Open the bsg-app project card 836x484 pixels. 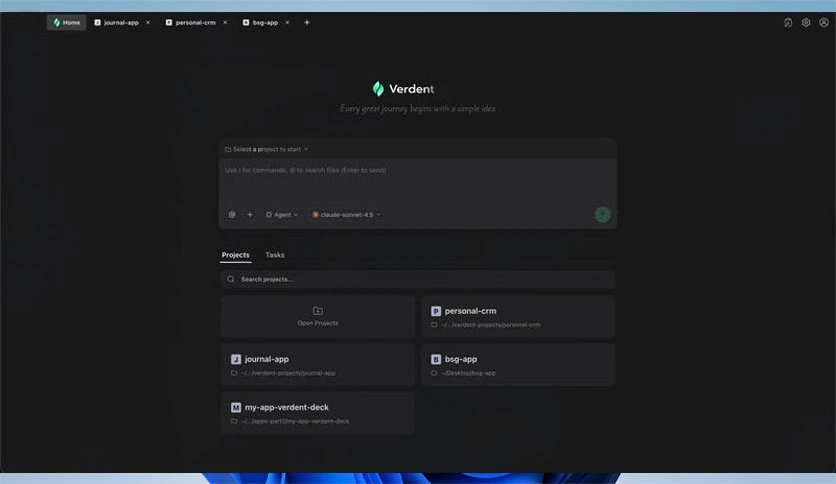point(518,365)
